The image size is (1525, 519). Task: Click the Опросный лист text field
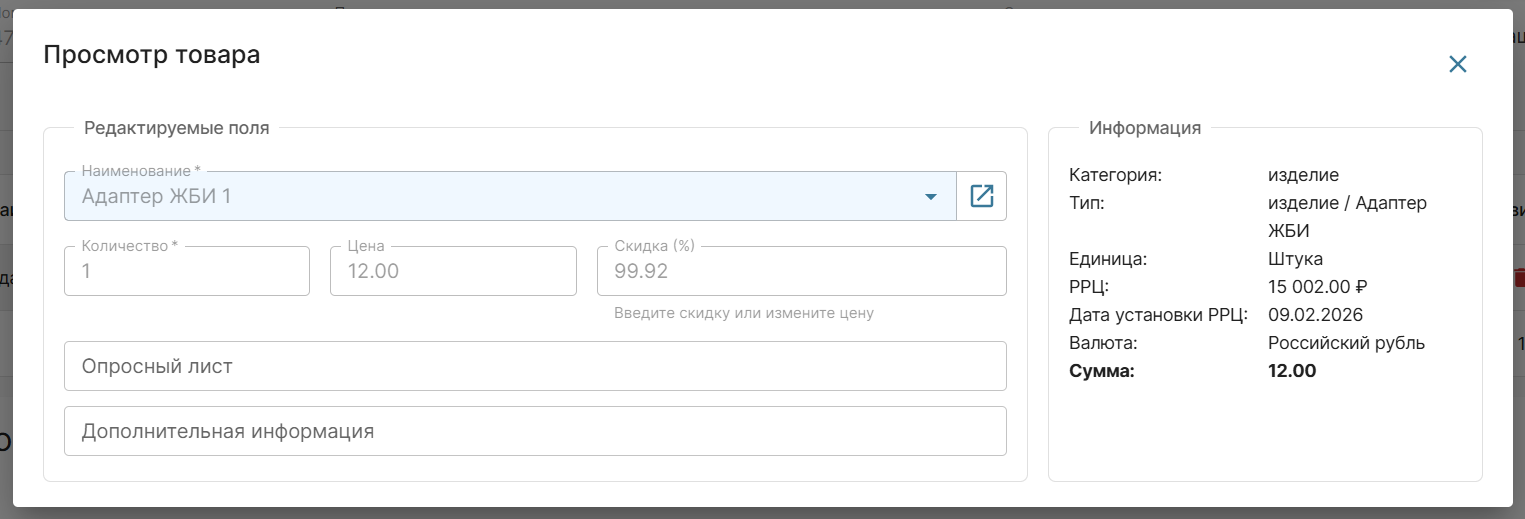[x=534, y=367]
